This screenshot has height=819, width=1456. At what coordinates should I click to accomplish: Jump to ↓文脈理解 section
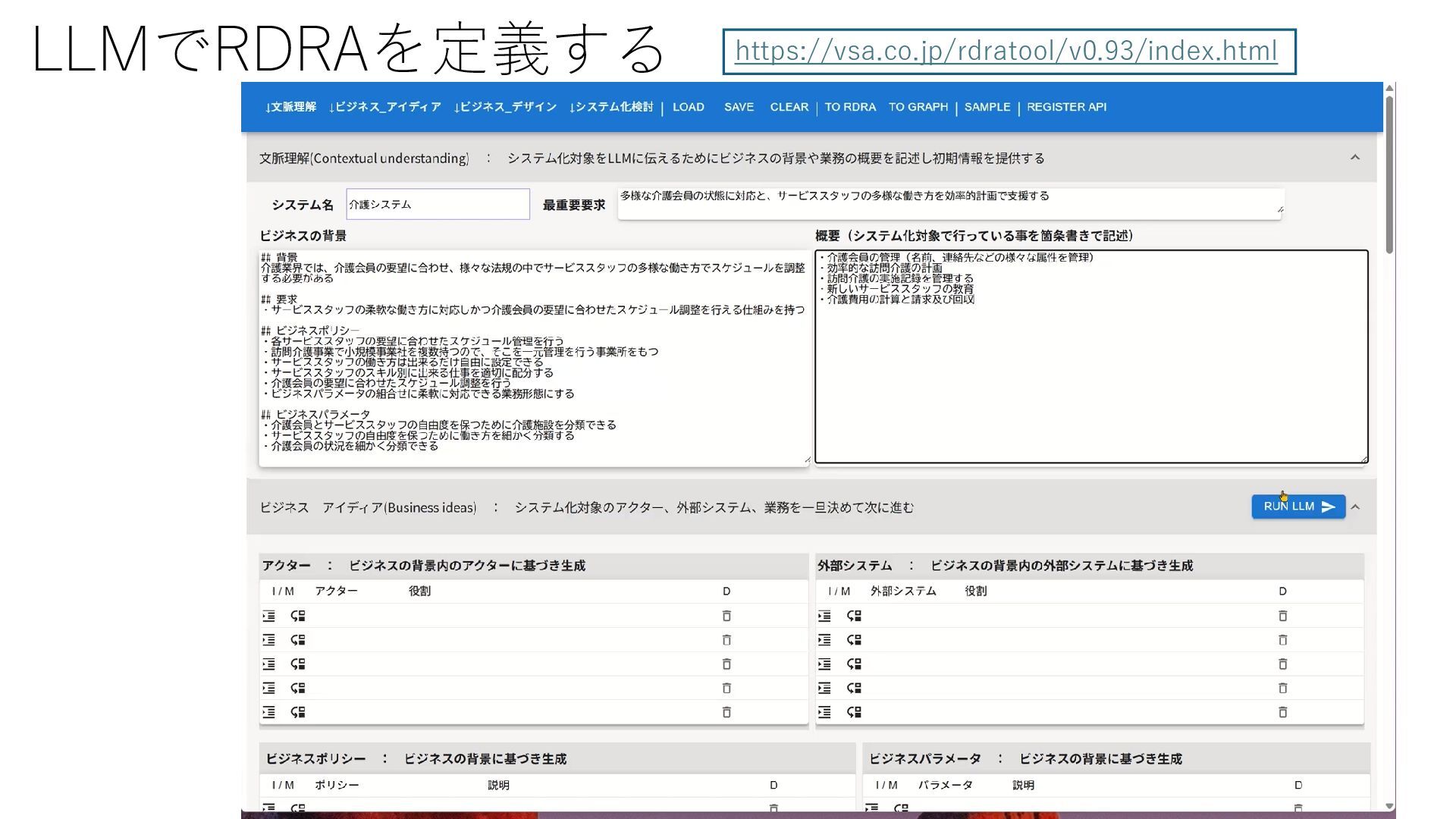click(290, 107)
